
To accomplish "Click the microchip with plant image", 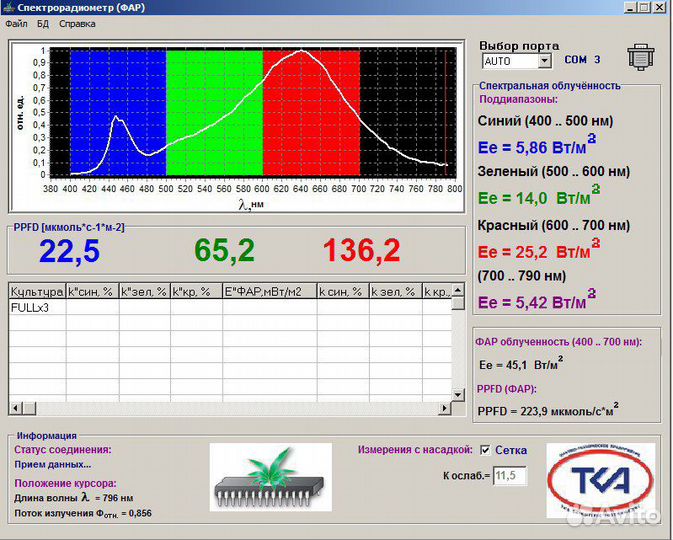I will pos(270,477).
